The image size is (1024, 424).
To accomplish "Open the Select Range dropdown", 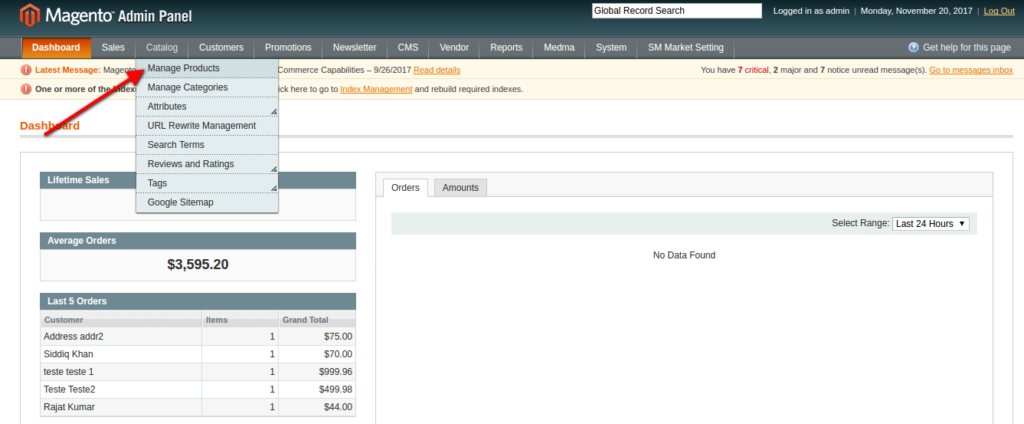I will (x=931, y=223).
